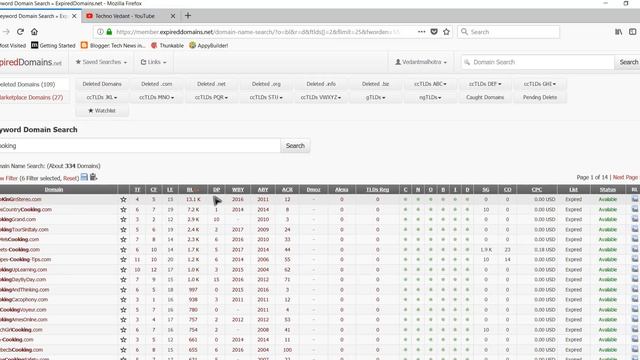This screenshot has height=360, width=640.
Task: Open the Firefox Library icon
Action: point(619,32)
